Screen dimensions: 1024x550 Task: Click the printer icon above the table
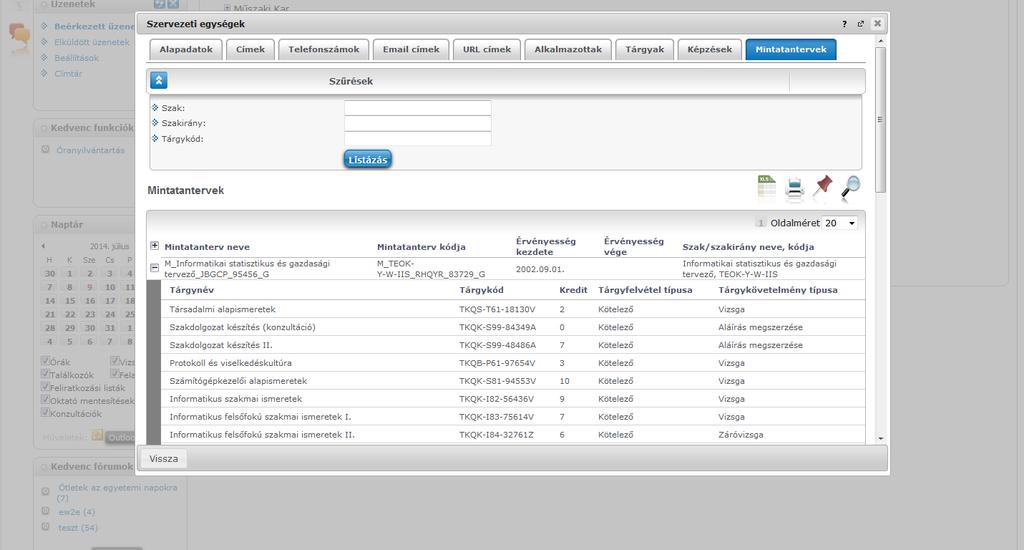tap(795, 188)
